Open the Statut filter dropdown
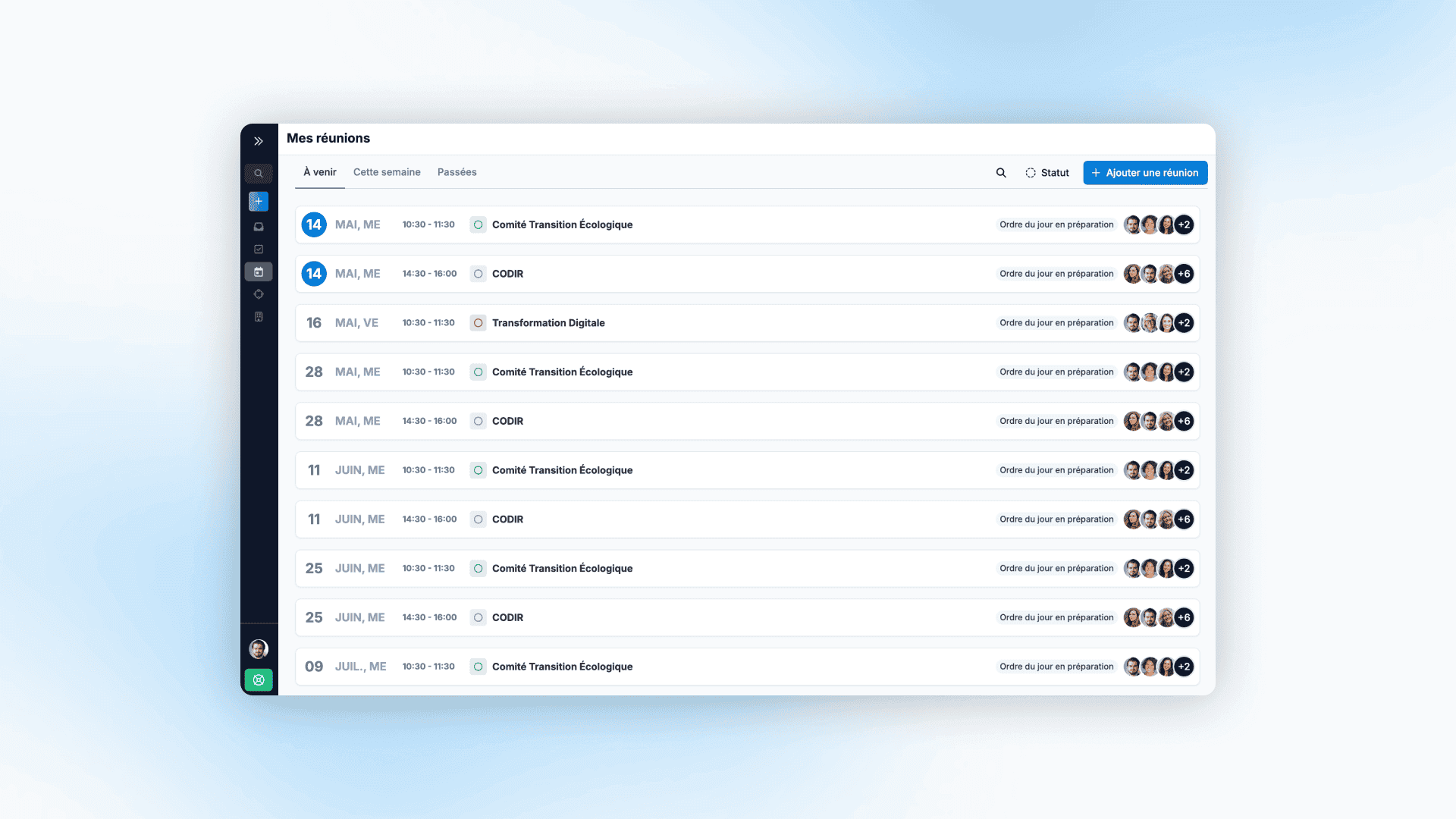This screenshot has height=819, width=1456. point(1047,173)
